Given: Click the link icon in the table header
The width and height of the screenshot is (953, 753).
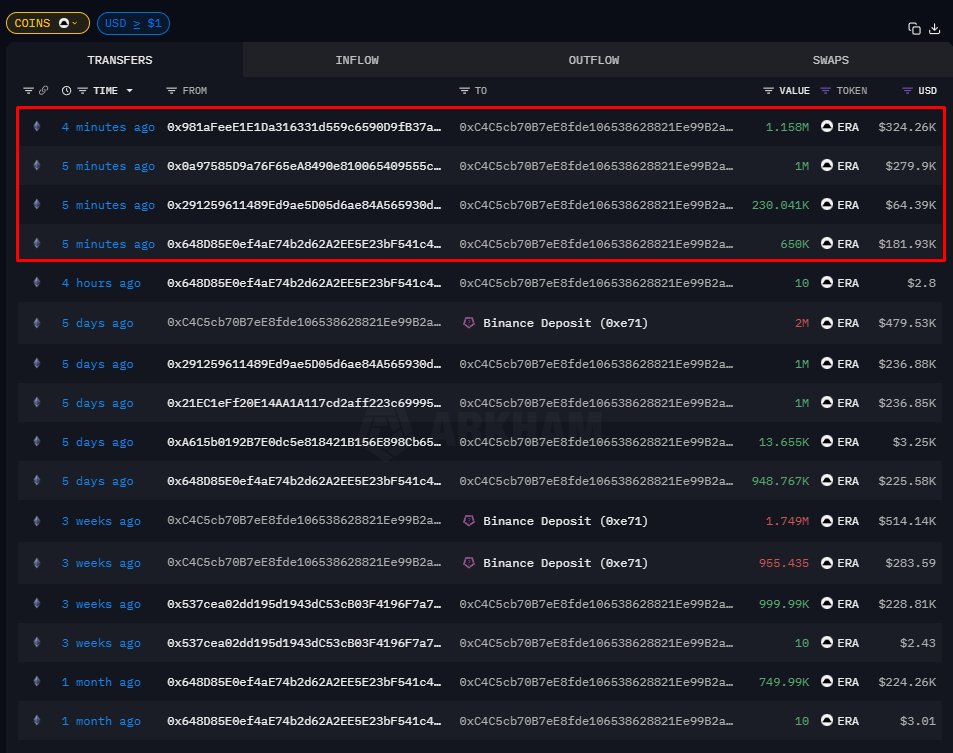Looking at the screenshot, I should pos(44,91).
